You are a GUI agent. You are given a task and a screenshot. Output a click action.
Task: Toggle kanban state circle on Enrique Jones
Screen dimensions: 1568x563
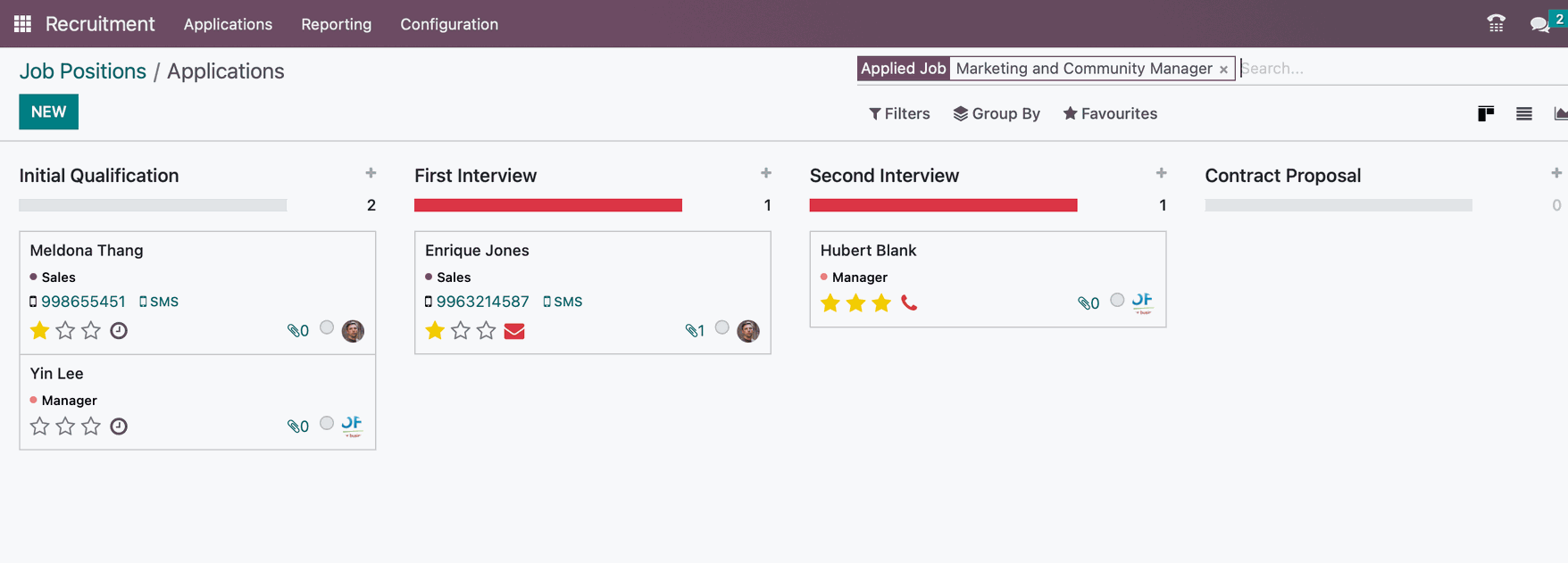722,327
